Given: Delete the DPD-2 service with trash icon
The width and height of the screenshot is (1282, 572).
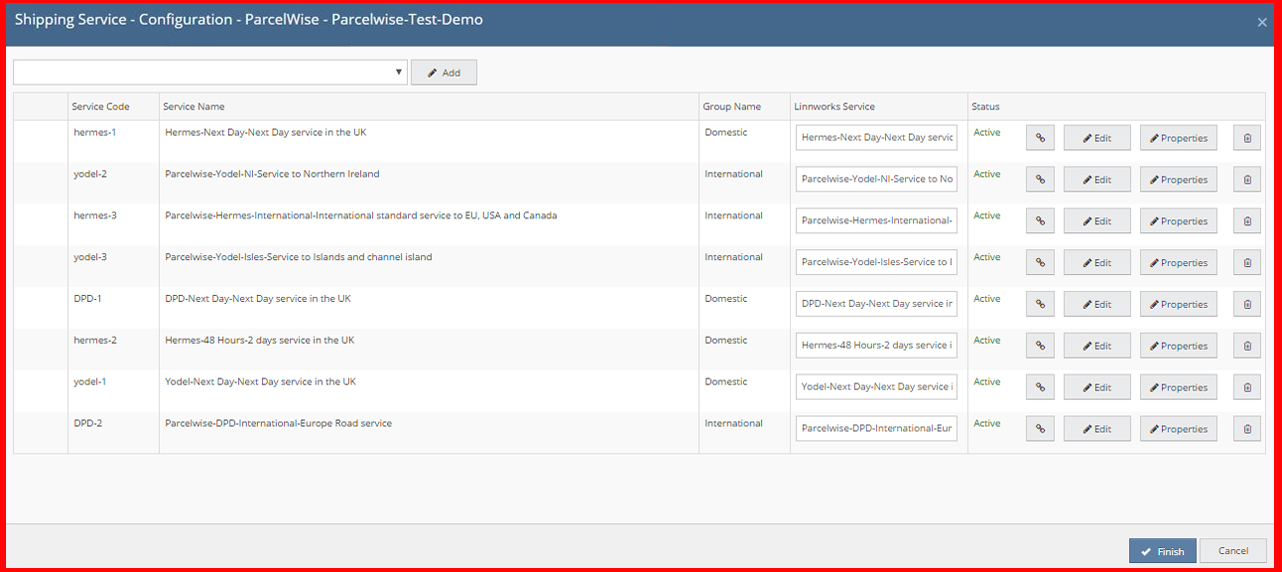Looking at the screenshot, I should pos(1247,429).
